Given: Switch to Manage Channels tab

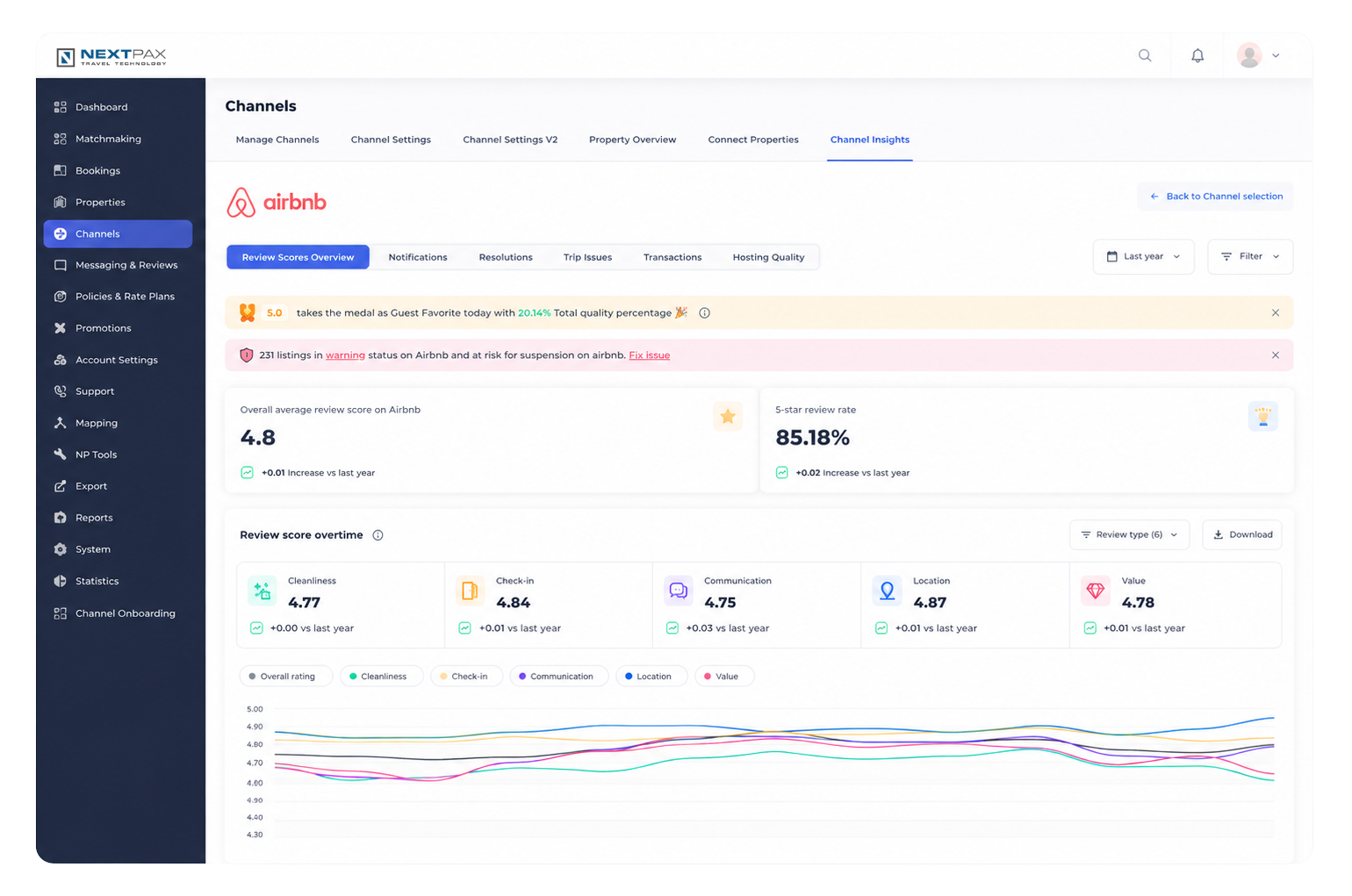Looking at the screenshot, I should 277,140.
